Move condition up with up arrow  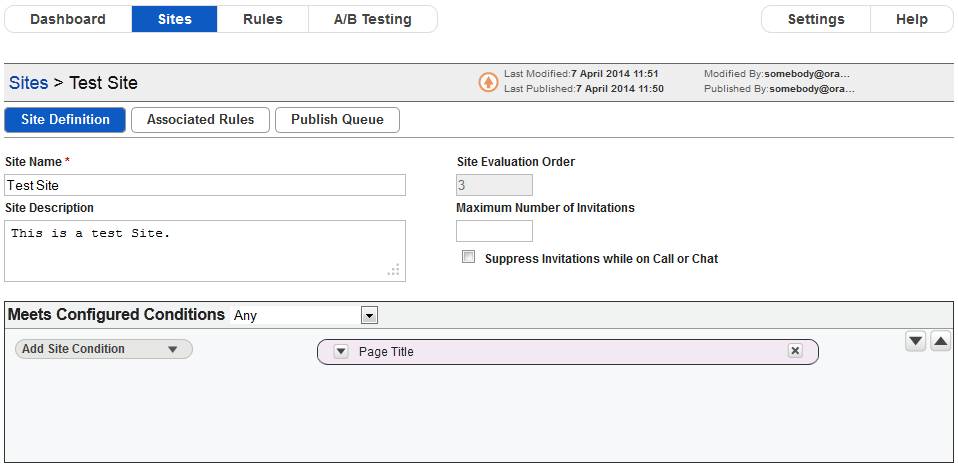point(940,341)
